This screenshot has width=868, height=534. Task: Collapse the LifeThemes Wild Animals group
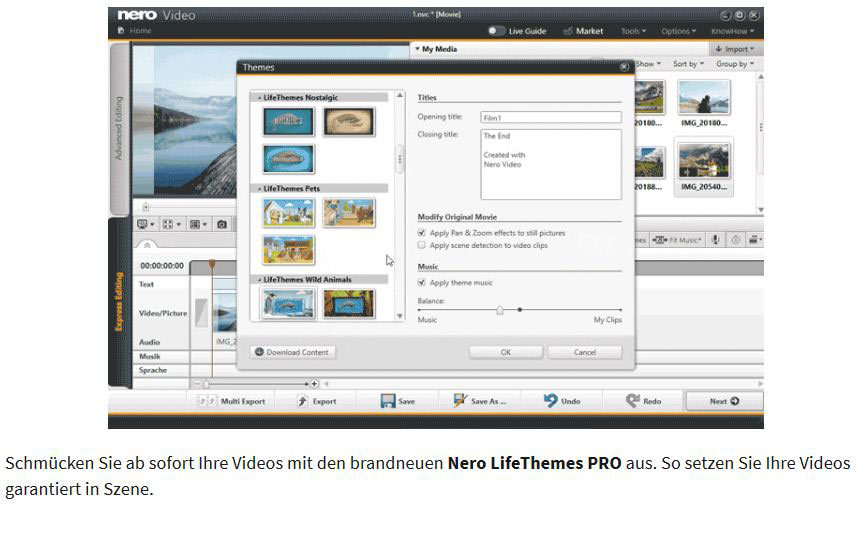pyautogui.click(x=260, y=279)
